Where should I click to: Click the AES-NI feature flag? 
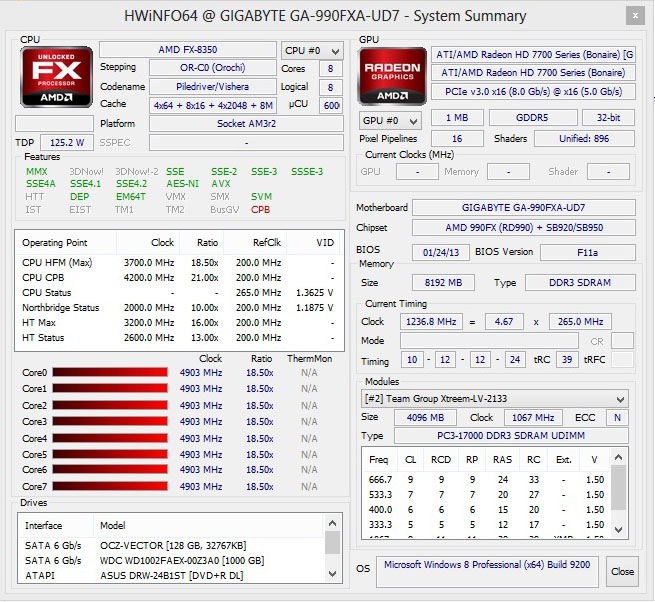pyautogui.click(x=183, y=184)
